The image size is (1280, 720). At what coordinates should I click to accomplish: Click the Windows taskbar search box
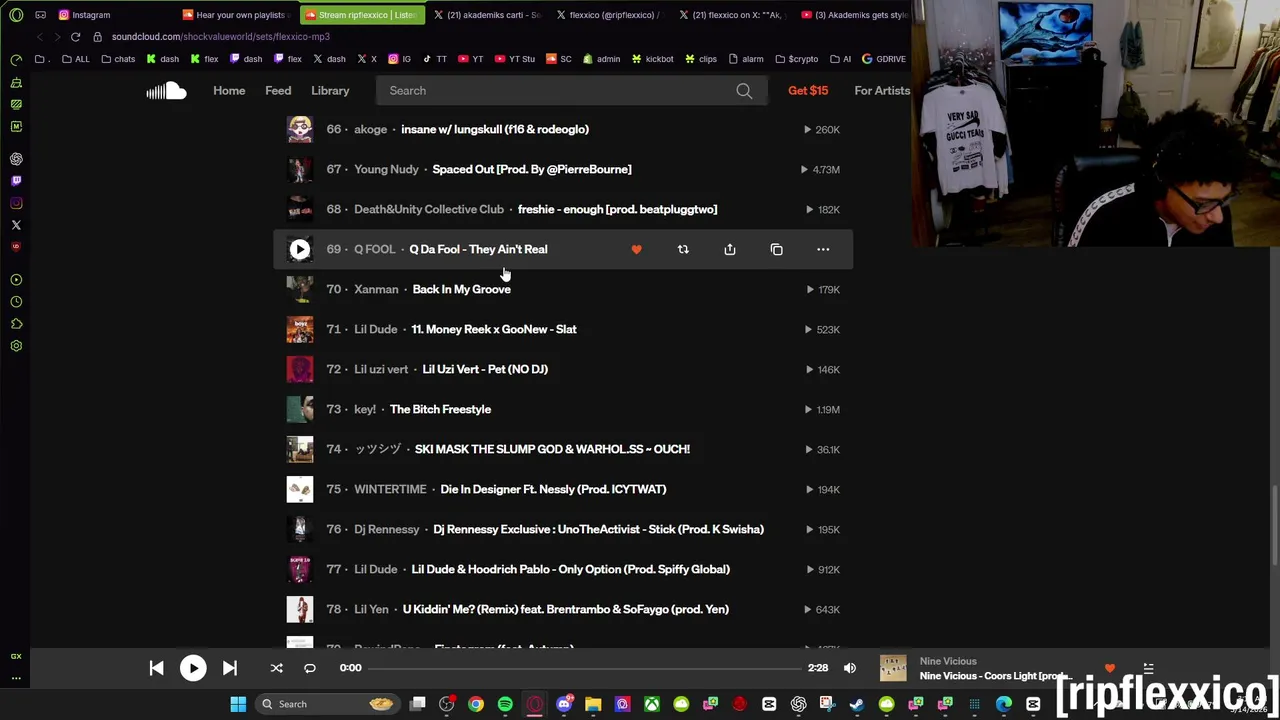(328, 704)
